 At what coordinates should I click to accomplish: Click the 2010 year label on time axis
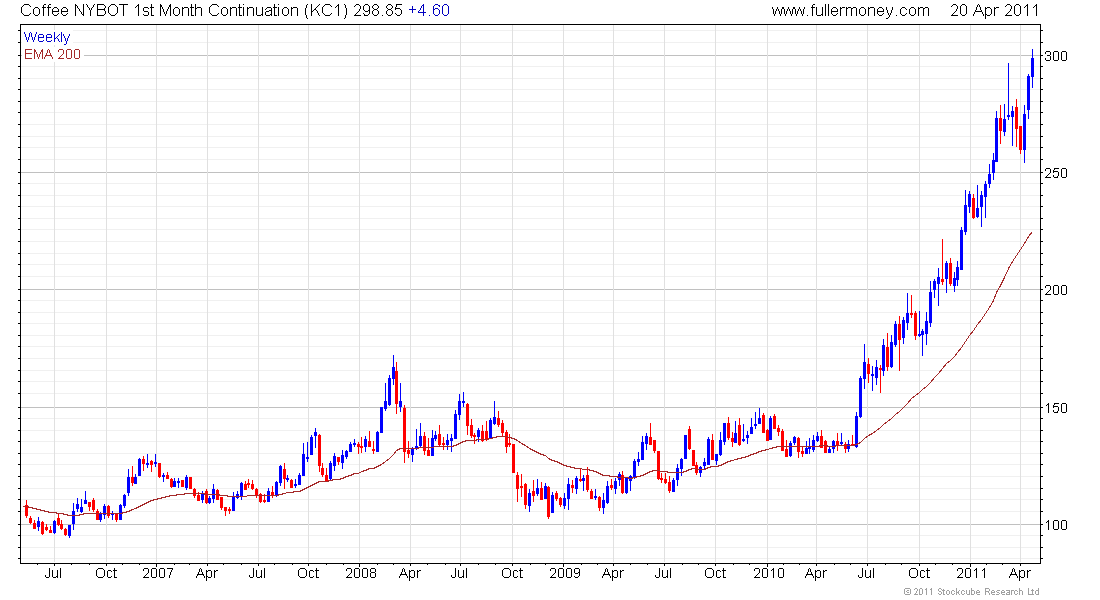[769, 573]
